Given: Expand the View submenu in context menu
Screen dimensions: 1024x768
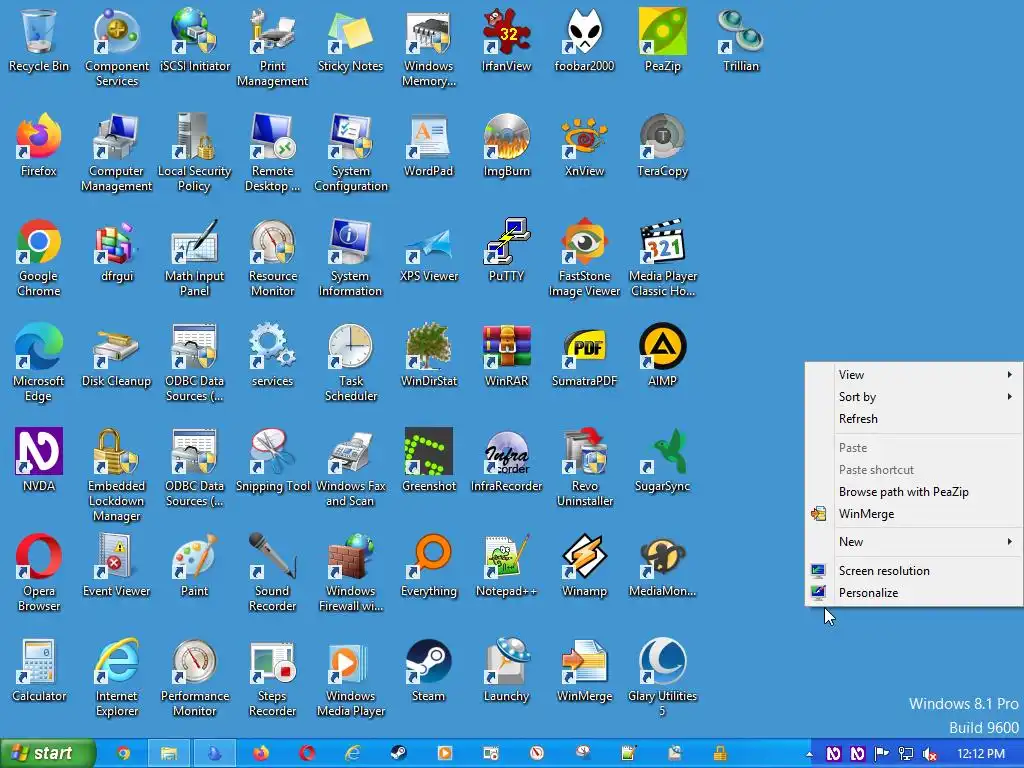Looking at the screenshot, I should coord(914,375).
